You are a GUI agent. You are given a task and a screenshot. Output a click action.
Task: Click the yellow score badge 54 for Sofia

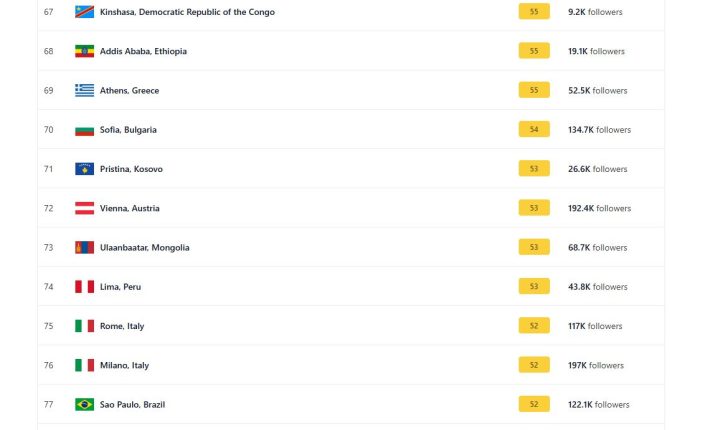[x=534, y=129]
